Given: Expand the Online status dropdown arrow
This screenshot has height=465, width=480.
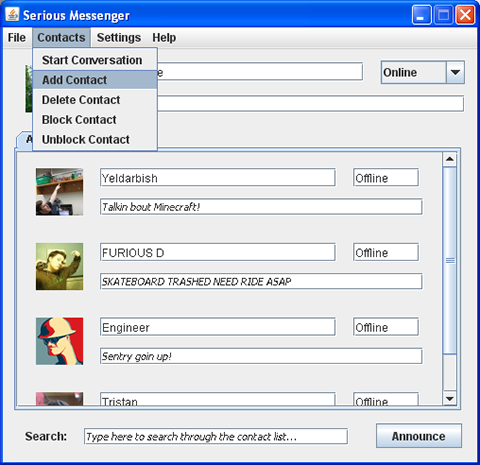Looking at the screenshot, I should (455, 72).
